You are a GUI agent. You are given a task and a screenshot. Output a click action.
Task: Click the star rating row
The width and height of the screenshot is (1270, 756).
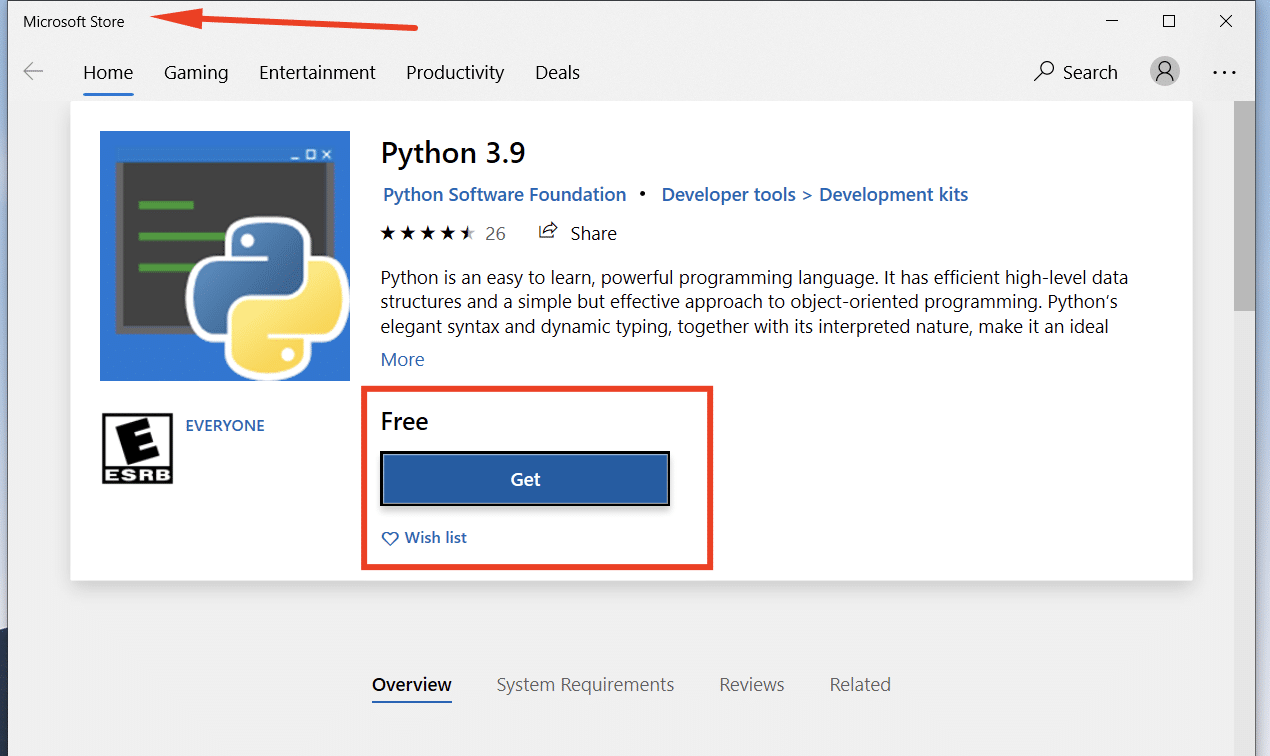428,233
